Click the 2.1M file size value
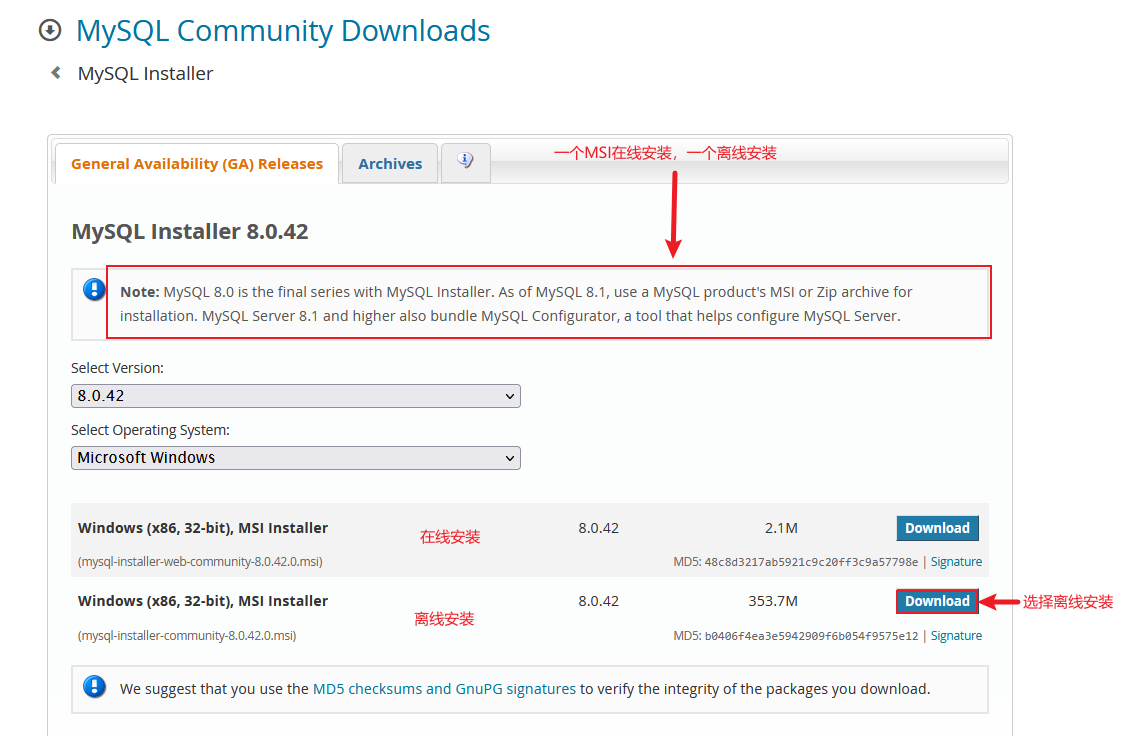This screenshot has height=736, width=1128. pos(781,528)
